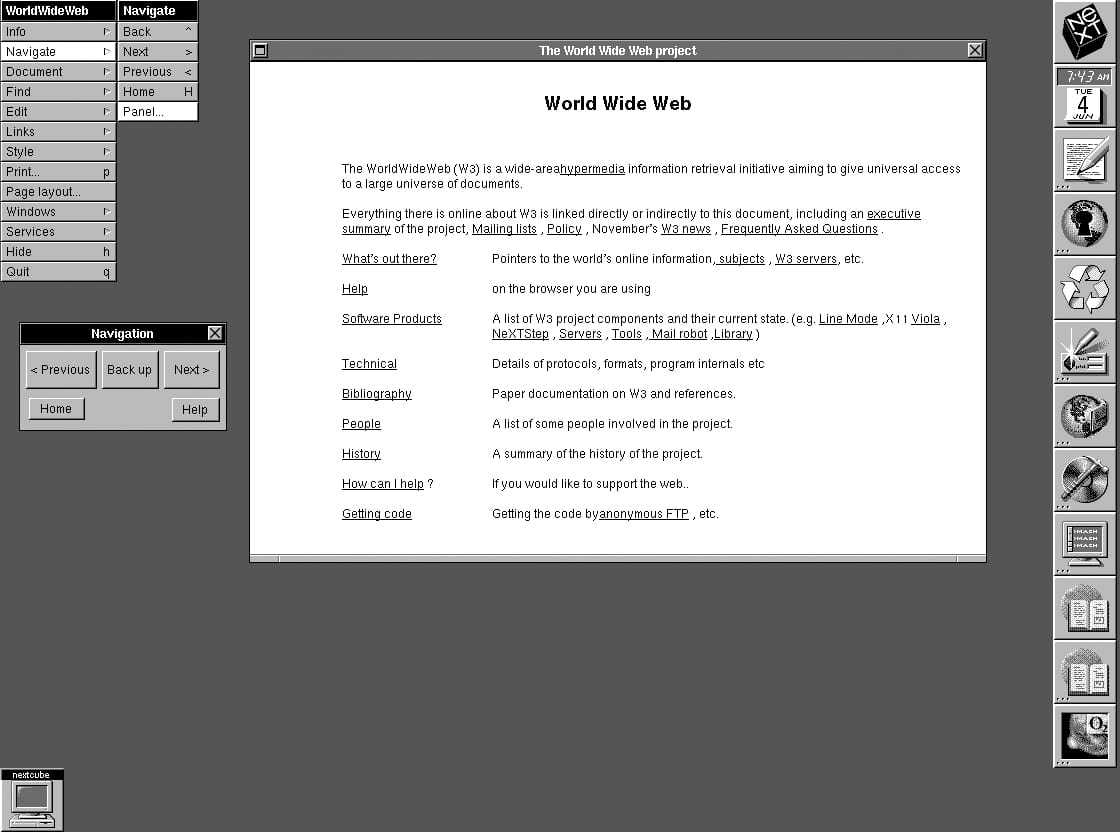Expand the Document submenu

(58, 71)
